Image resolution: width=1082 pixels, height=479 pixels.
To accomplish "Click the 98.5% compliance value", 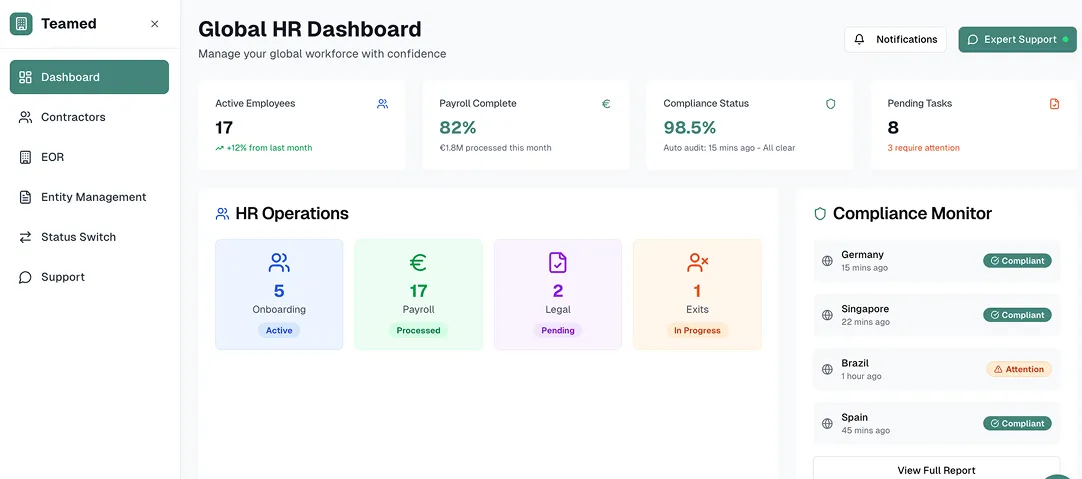I will (689, 128).
